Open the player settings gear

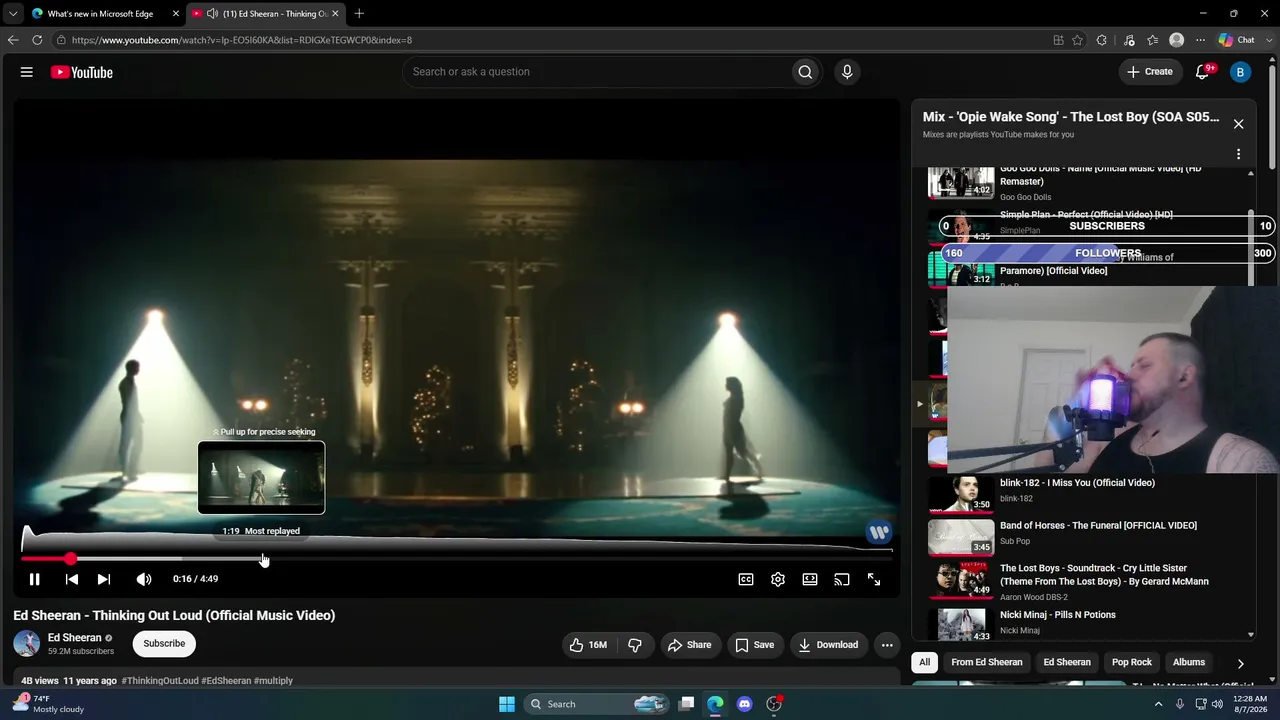pyautogui.click(x=778, y=579)
